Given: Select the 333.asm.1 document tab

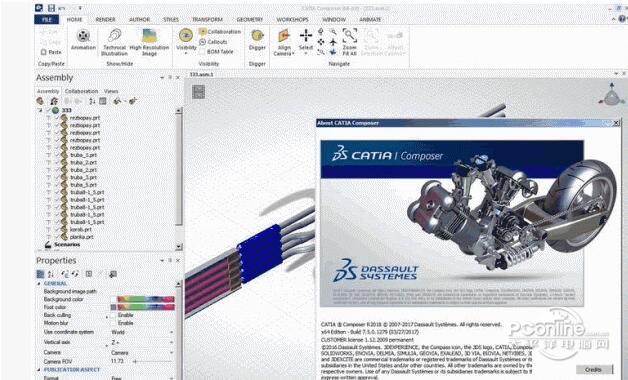Looking at the screenshot, I should 201,74.
